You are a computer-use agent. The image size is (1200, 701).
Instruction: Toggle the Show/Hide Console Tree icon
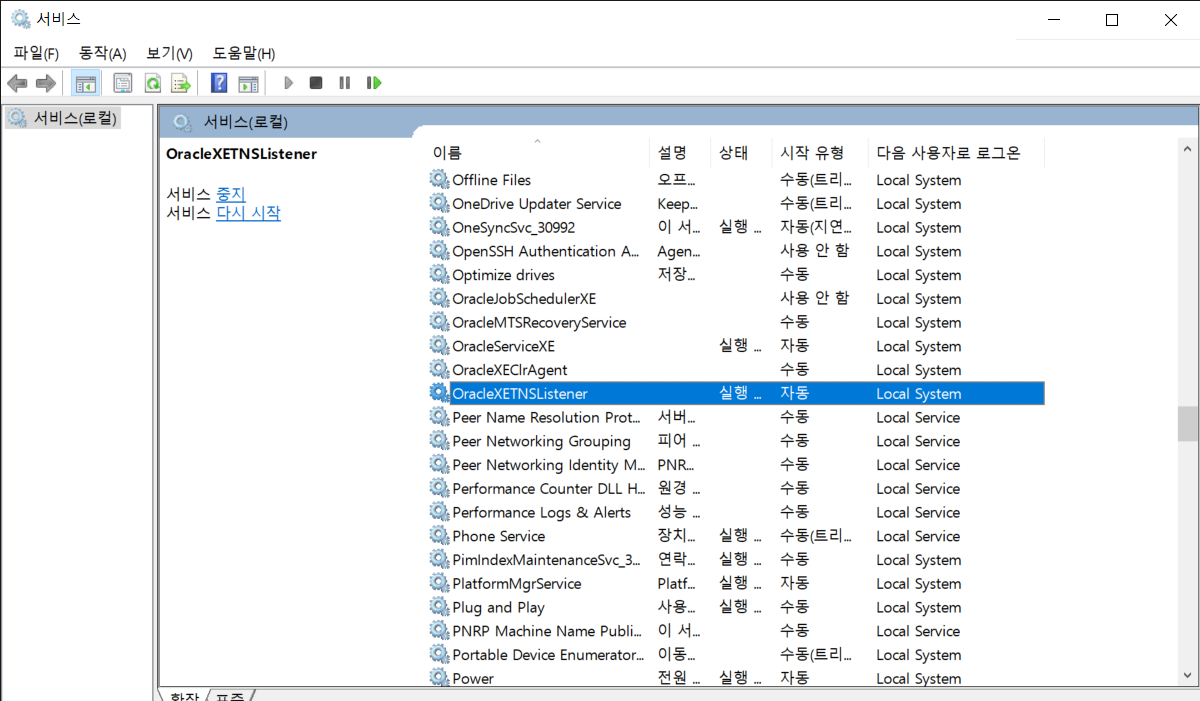[x=86, y=83]
